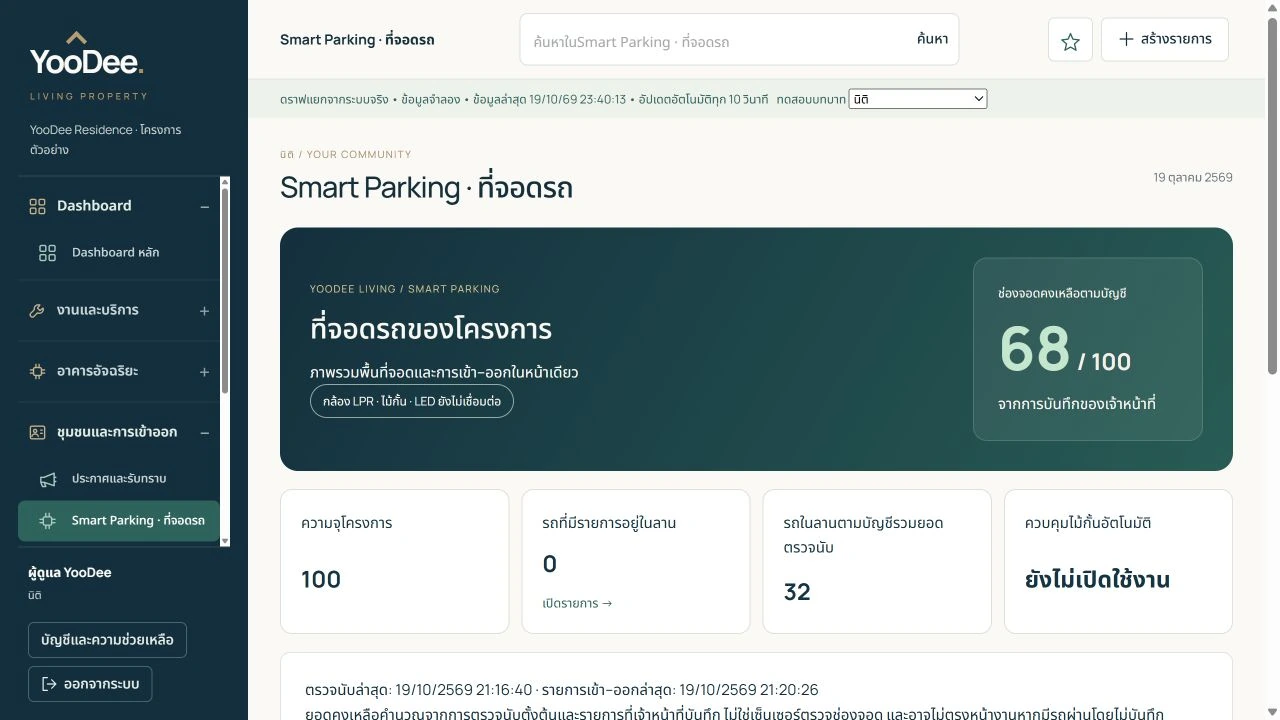Click the ค้นหา search button
This screenshot has width=1280, height=720.
coord(932,39)
